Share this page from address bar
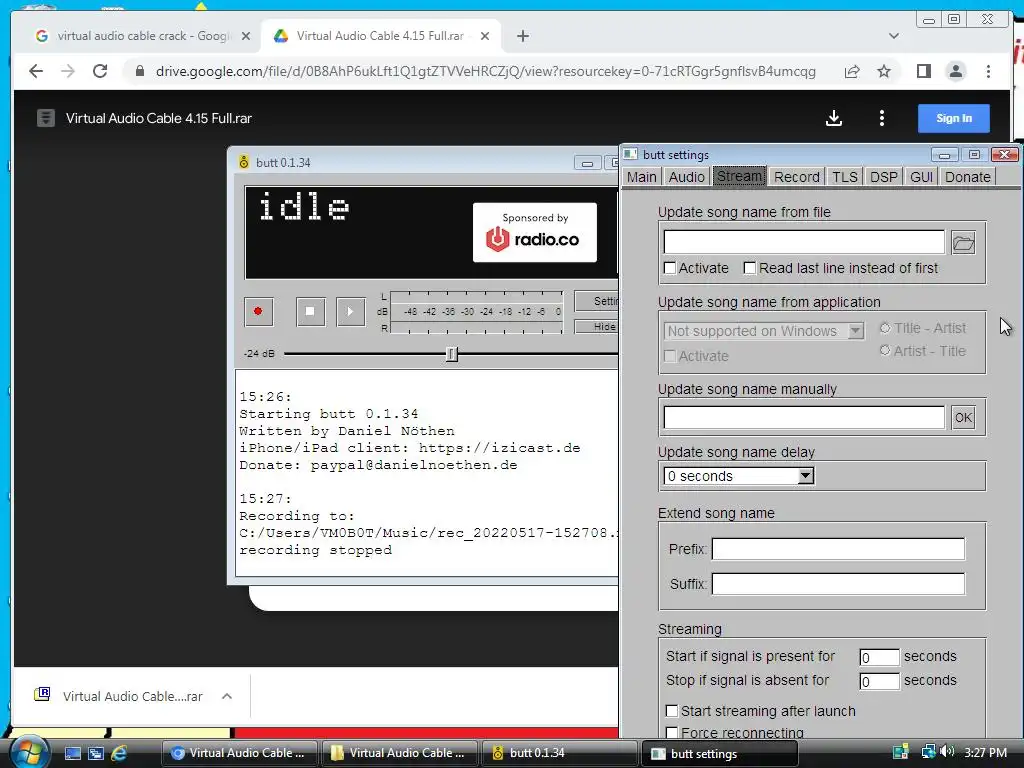The height and width of the screenshot is (768, 1024). coord(852,71)
